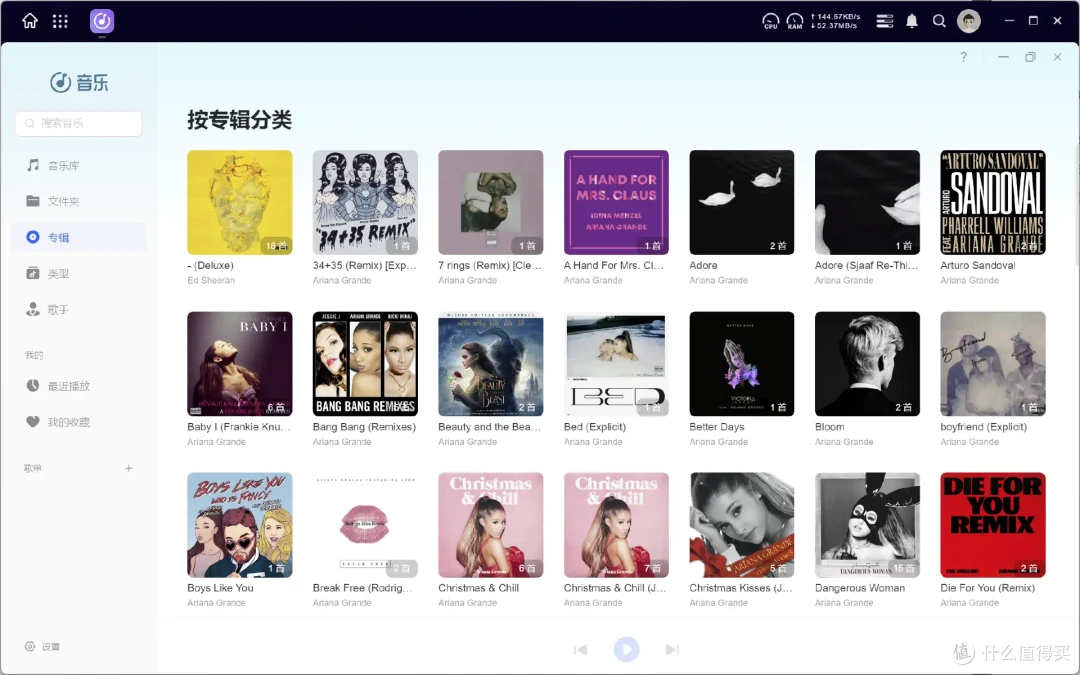Viewport: 1080px width, 675px height.
Task: Click the system search magnifier icon
Action: (939, 21)
